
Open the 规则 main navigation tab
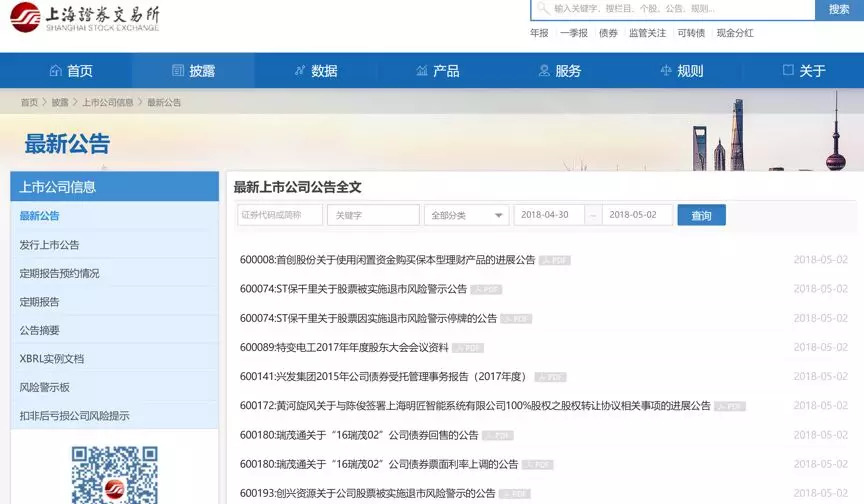click(x=682, y=71)
